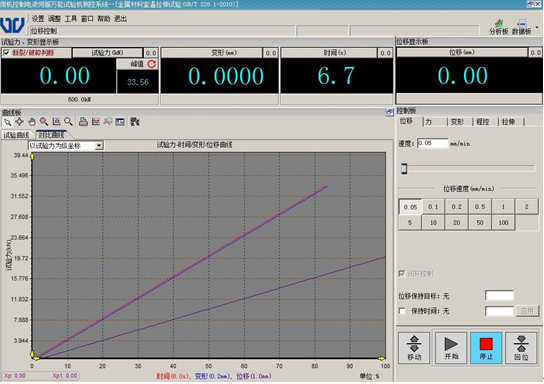
Task: Click the 变形(mm) header button
Action: (x=212, y=53)
